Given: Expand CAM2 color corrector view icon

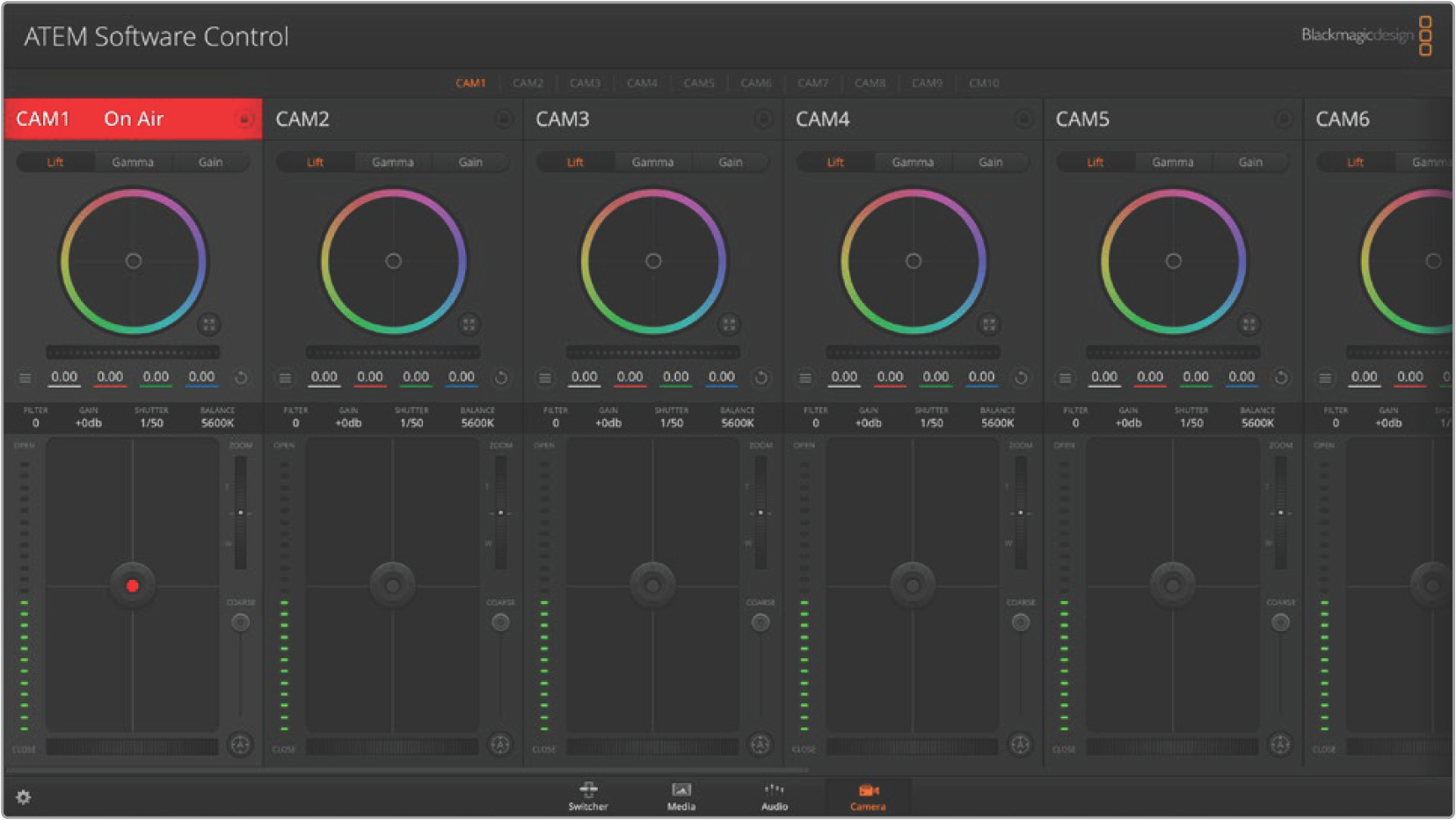Looking at the screenshot, I should (469, 324).
